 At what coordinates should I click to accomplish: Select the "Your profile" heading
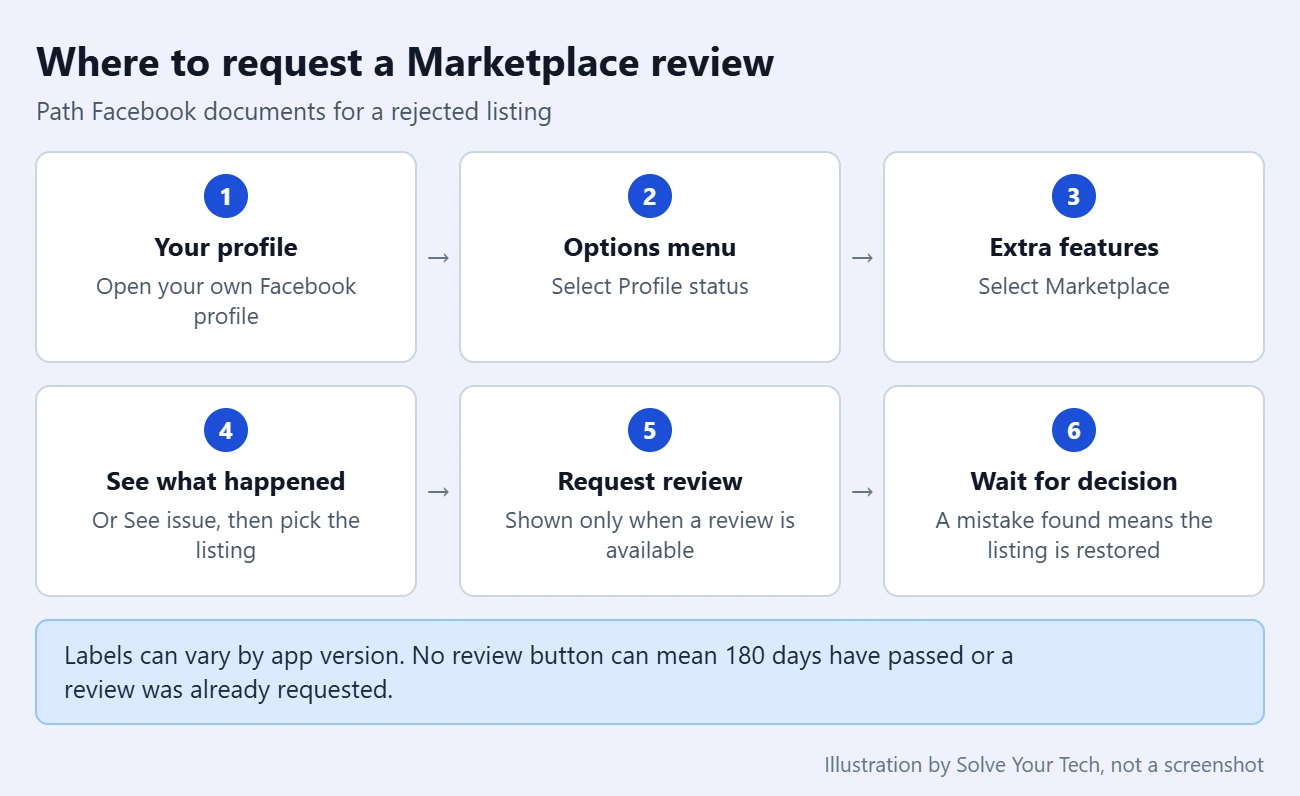226,247
